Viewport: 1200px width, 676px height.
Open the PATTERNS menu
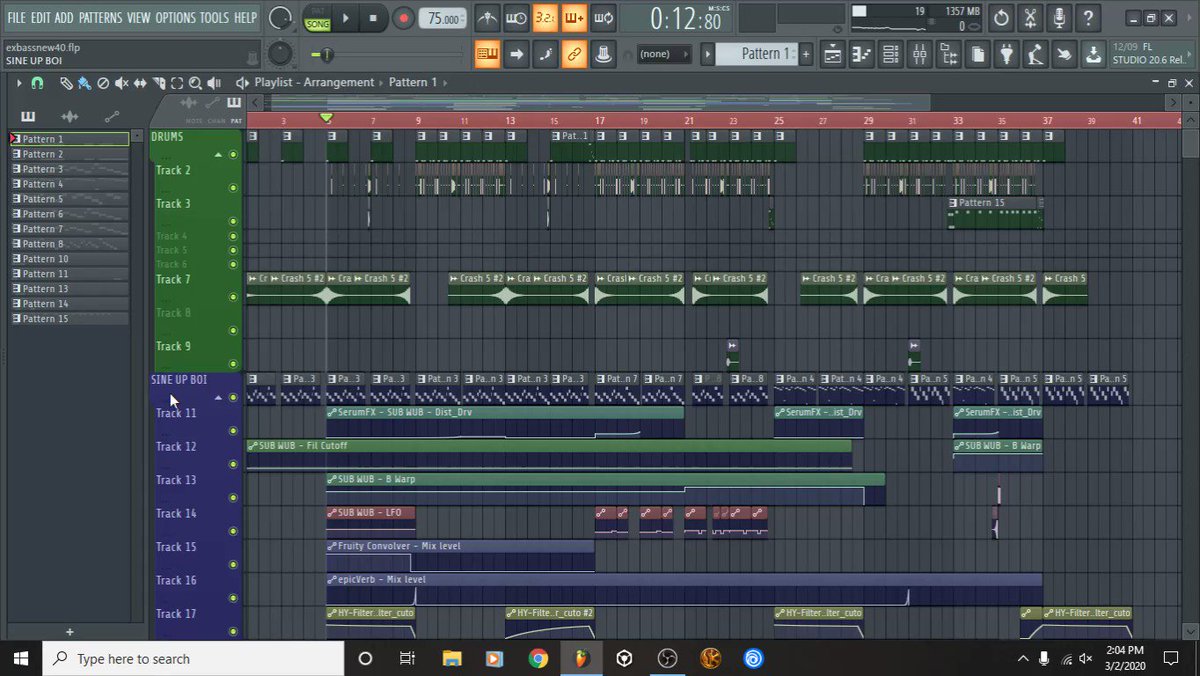[100, 18]
